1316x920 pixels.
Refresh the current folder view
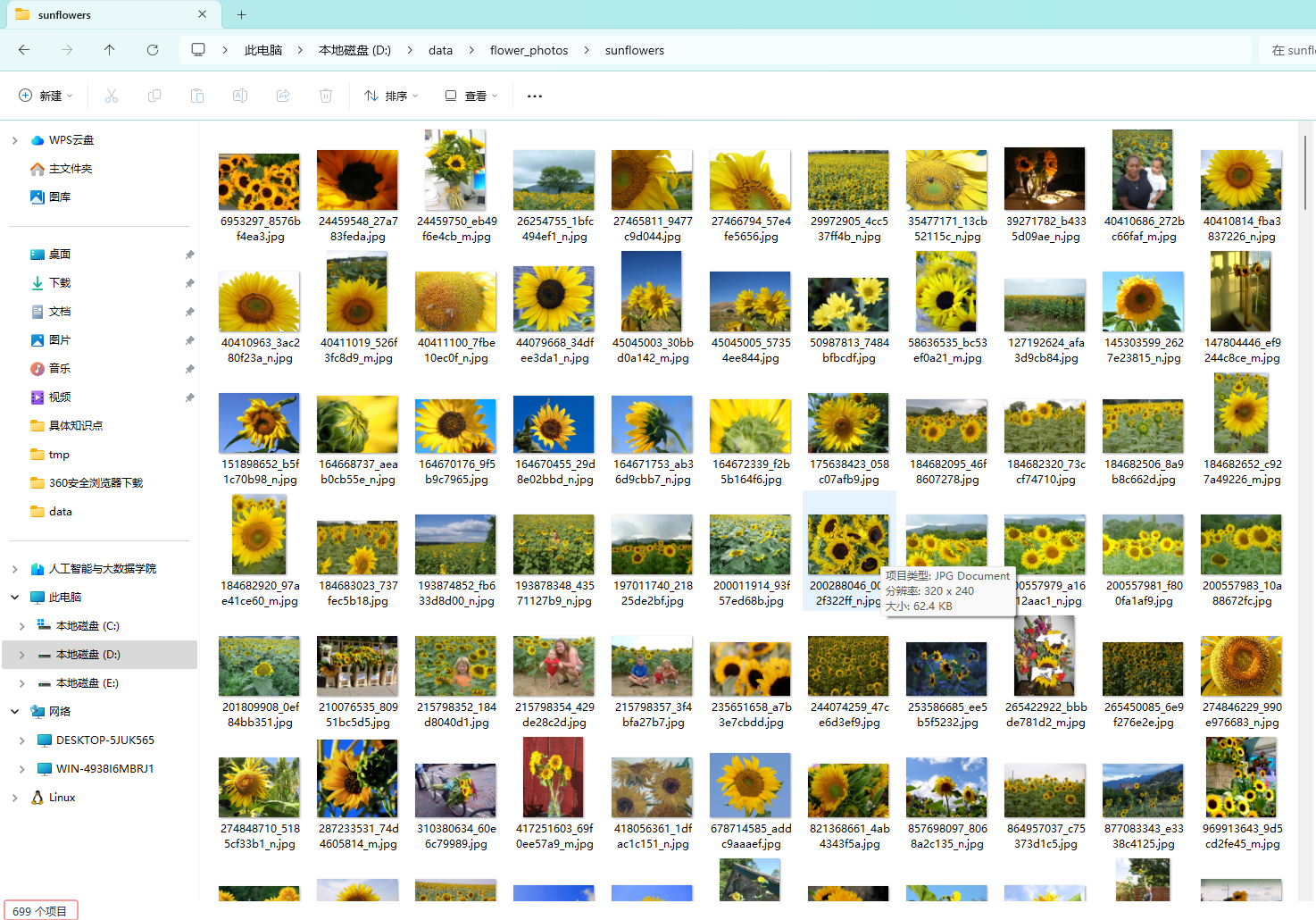[x=153, y=50]
